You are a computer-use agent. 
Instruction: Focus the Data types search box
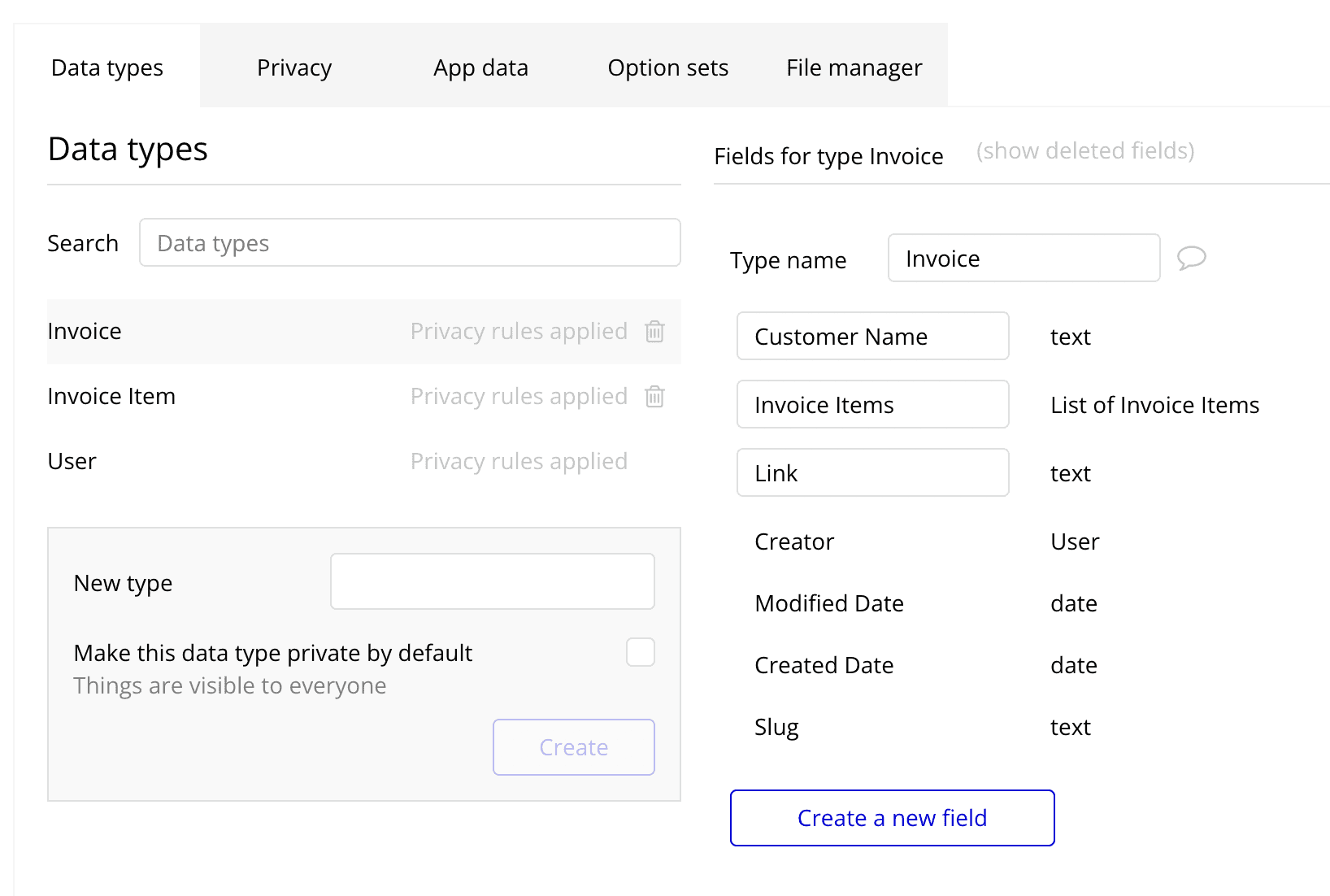pos(409,243)
